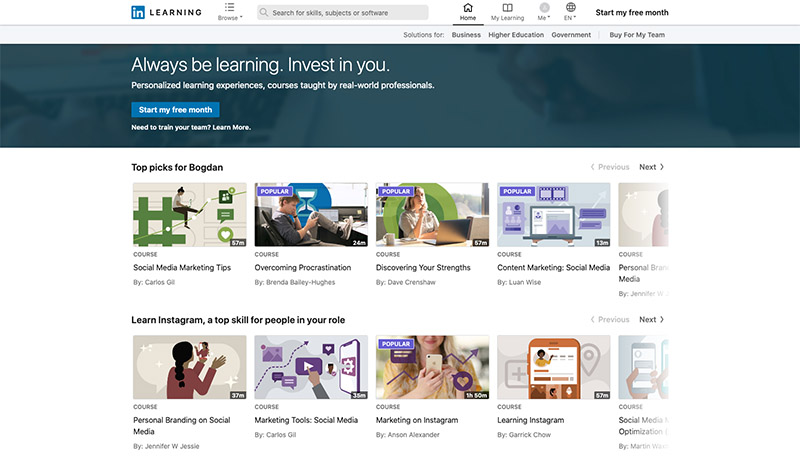Click POPULAR badge on Marketing on Instagram

(x=396, y=344)
